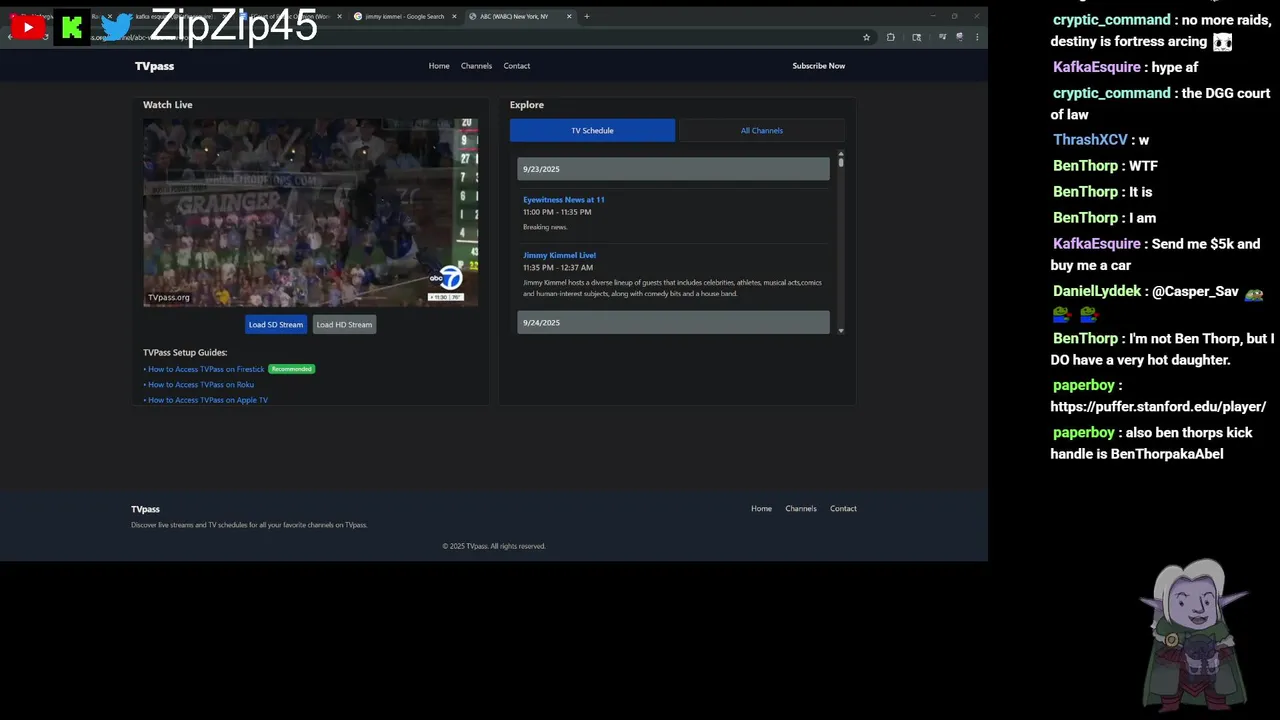Click KafkaEsquire username on 'hype af' message
This screenshot has height=720, width=1280.
[1096, 67]
